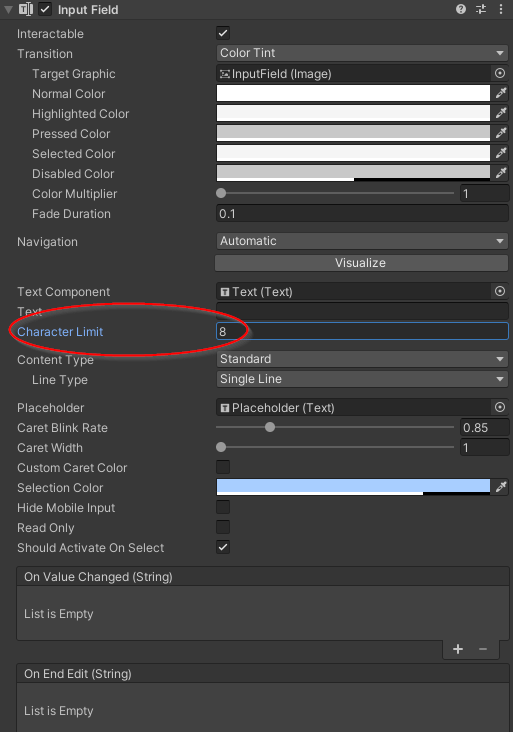The height and width of the screenshot is (732, 513).
Task: Toggle the Interactable checkbox
Action: [x=223, y=33]
